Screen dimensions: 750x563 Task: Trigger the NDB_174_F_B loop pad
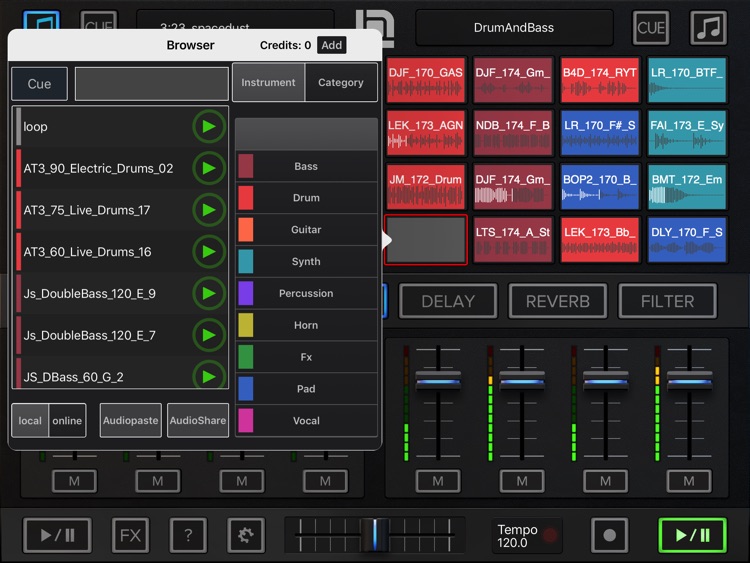pos(513,133)
